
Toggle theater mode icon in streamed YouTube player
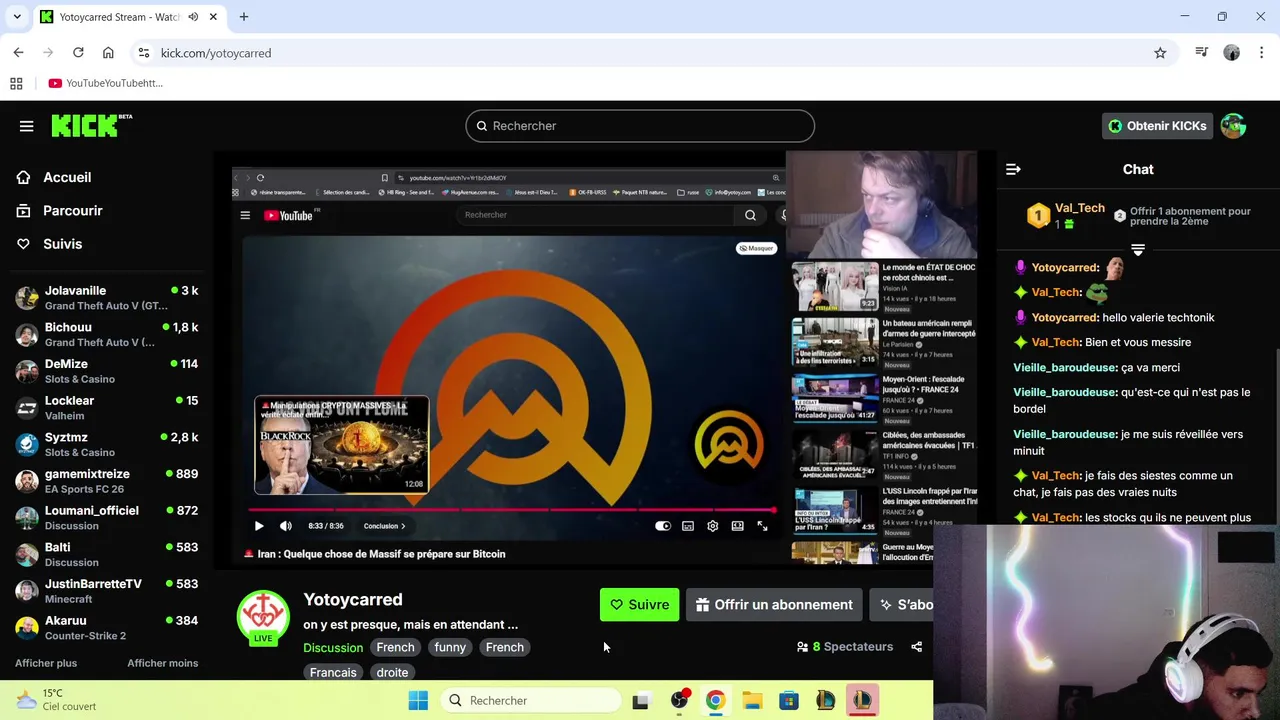[x=737, y=526]
